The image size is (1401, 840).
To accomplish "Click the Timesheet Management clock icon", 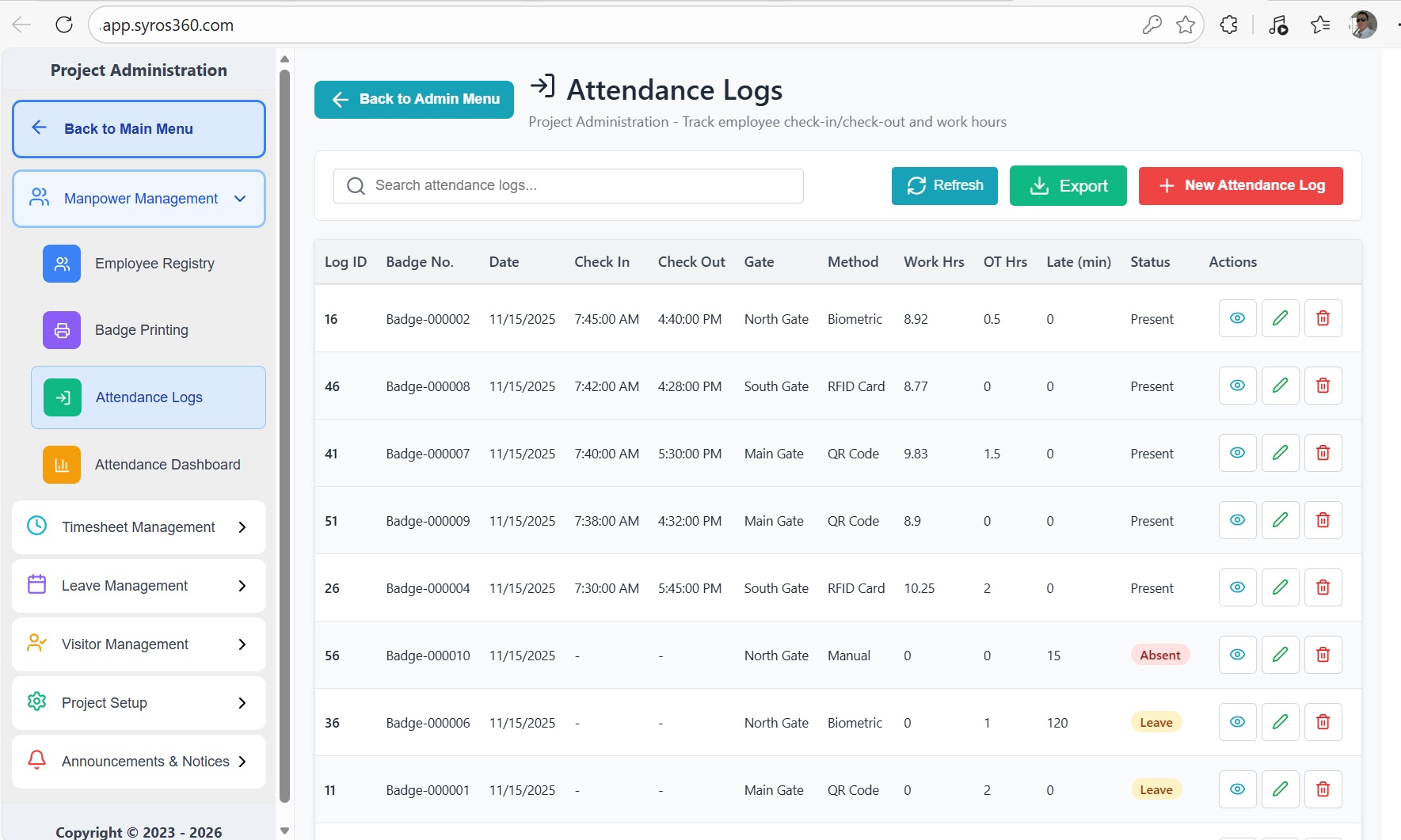I will click(x=36, y=526).
